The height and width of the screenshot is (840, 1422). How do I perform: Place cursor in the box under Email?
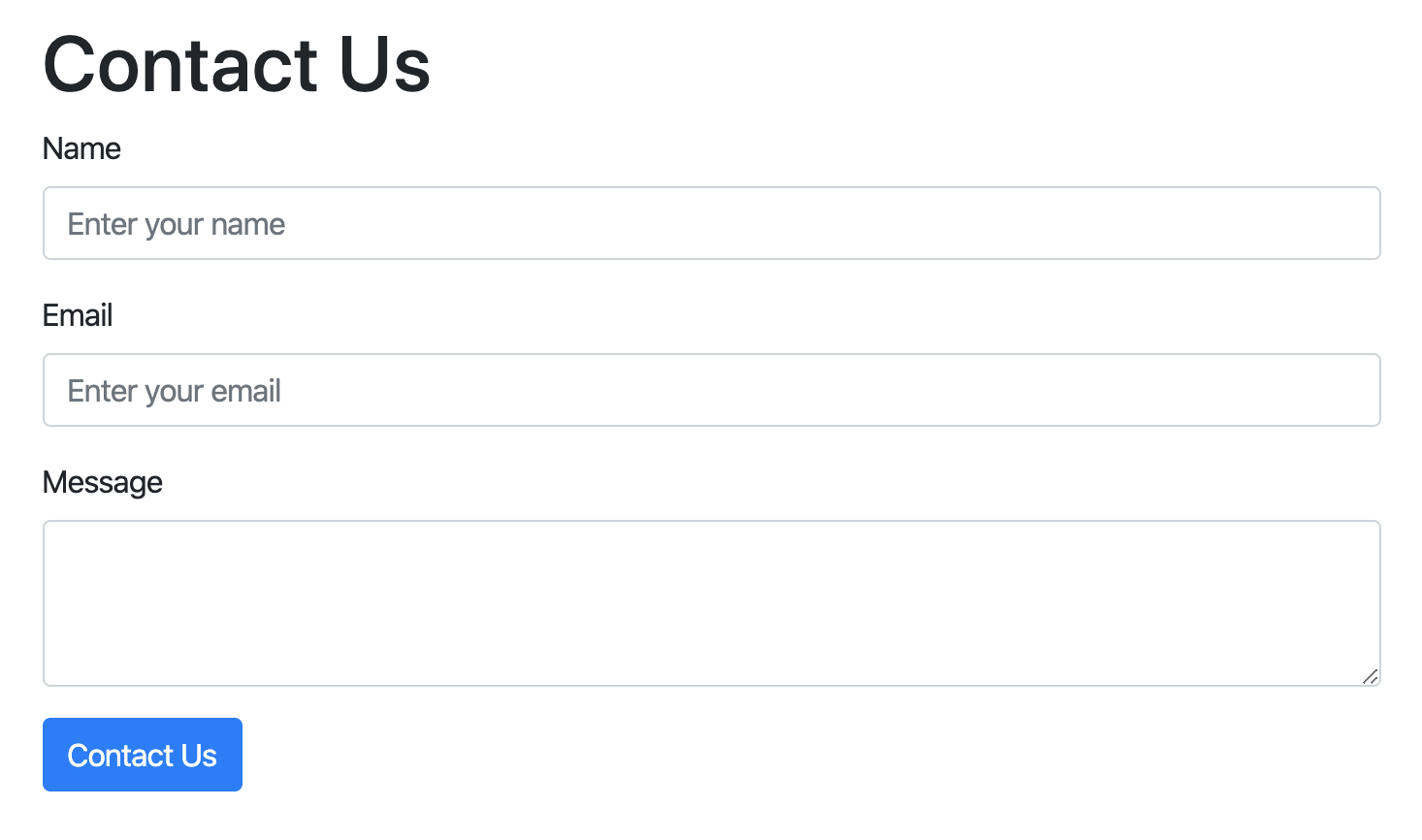[x=711, y=390]
